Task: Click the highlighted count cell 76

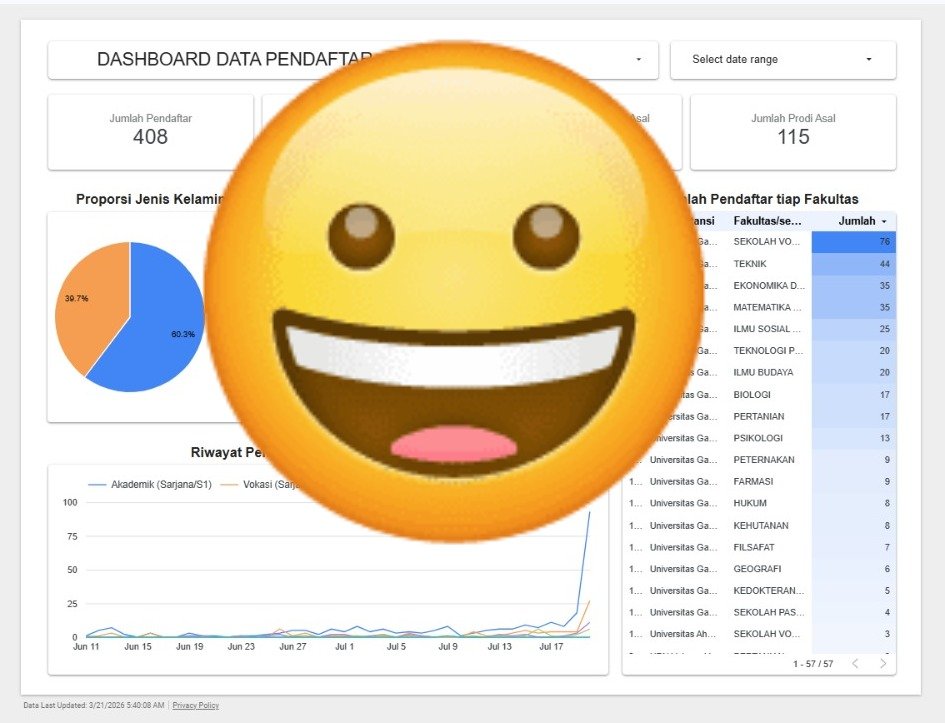Action: coord(853,242)
